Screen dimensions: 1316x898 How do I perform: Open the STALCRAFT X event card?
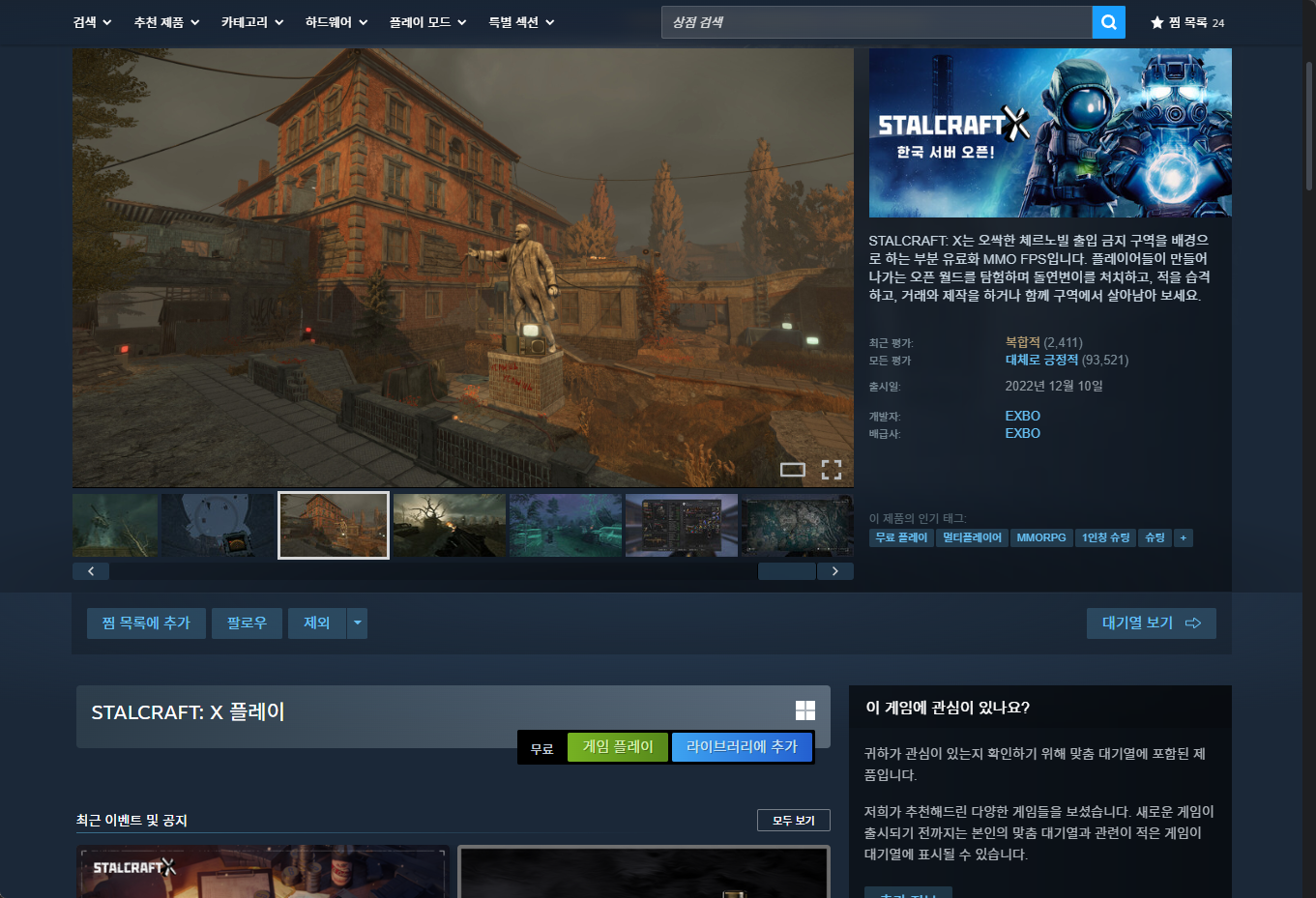tap(263, 872)
